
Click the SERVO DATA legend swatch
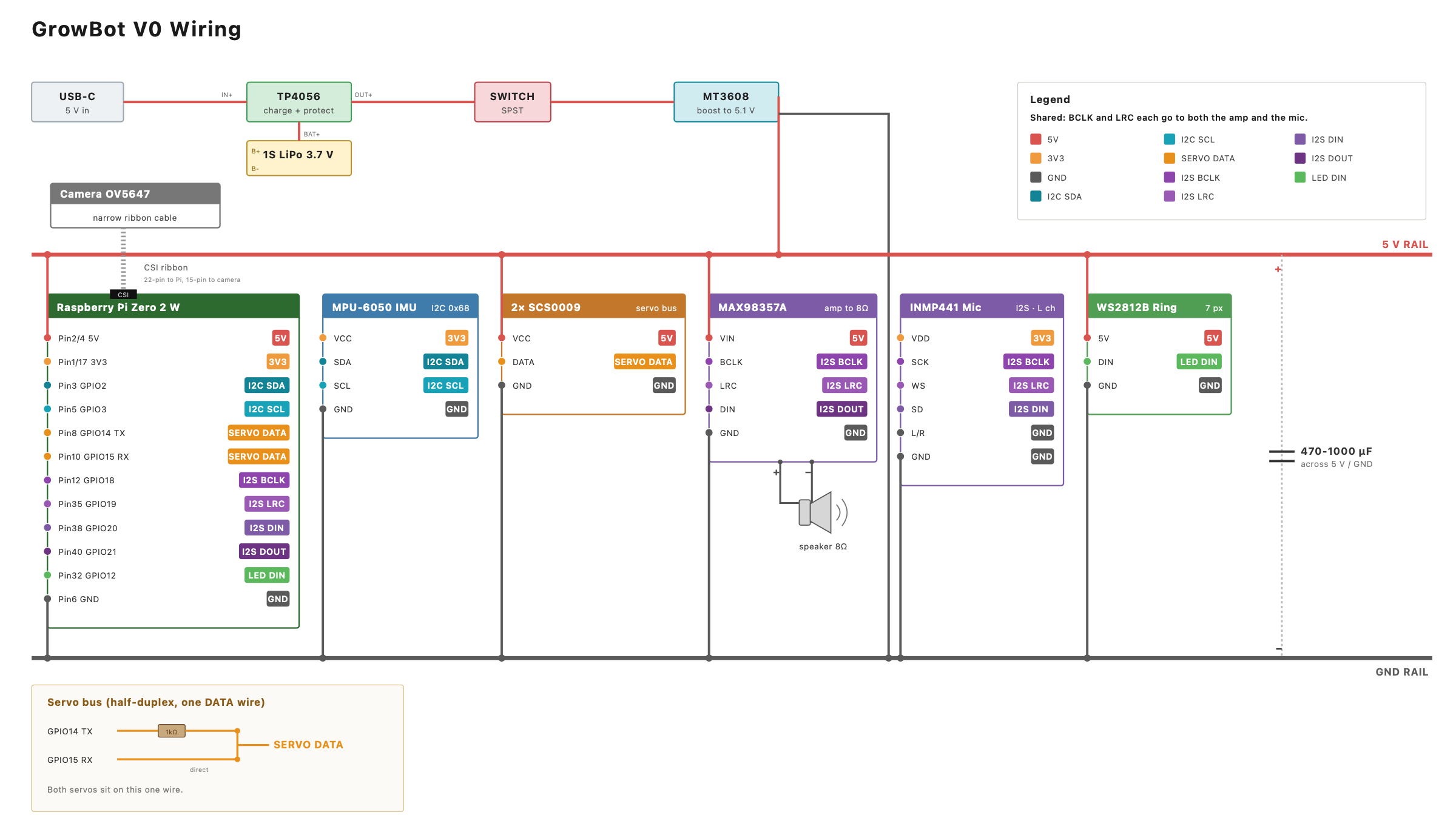pos(1170,158)
